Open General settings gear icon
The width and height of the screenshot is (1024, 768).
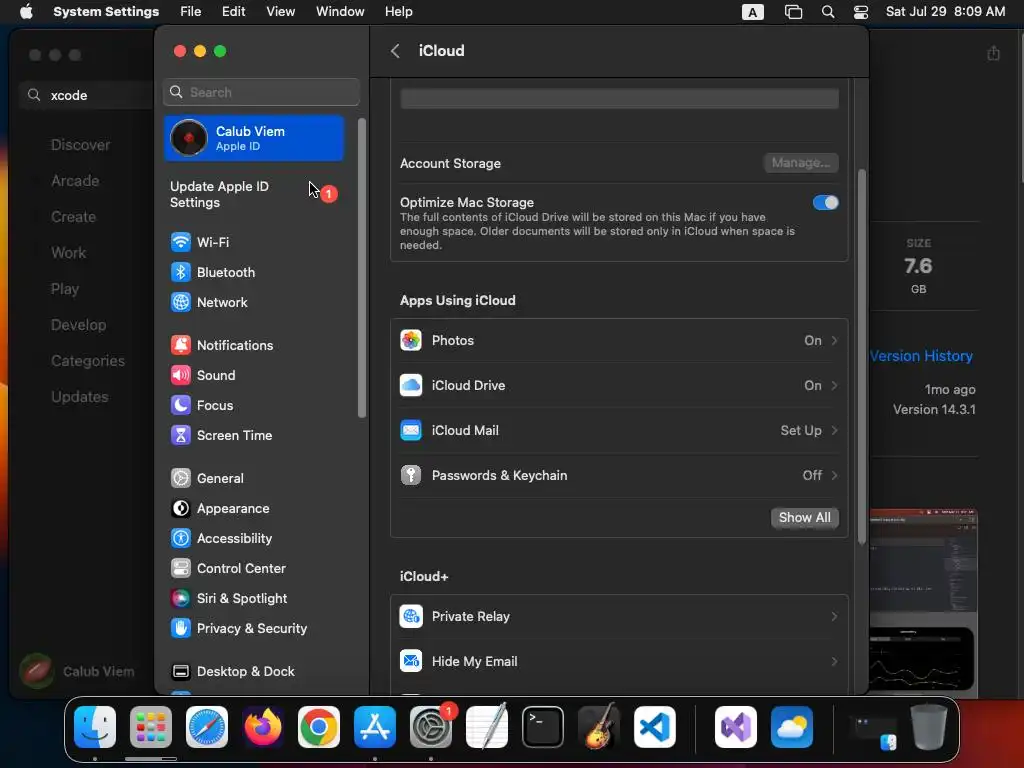point(181,479)
